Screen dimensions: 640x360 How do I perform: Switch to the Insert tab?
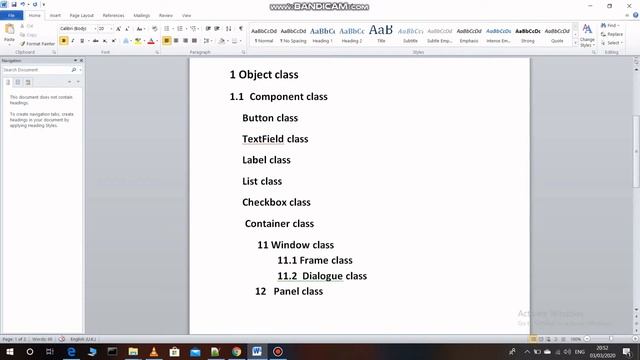click(x=55, y=16)
